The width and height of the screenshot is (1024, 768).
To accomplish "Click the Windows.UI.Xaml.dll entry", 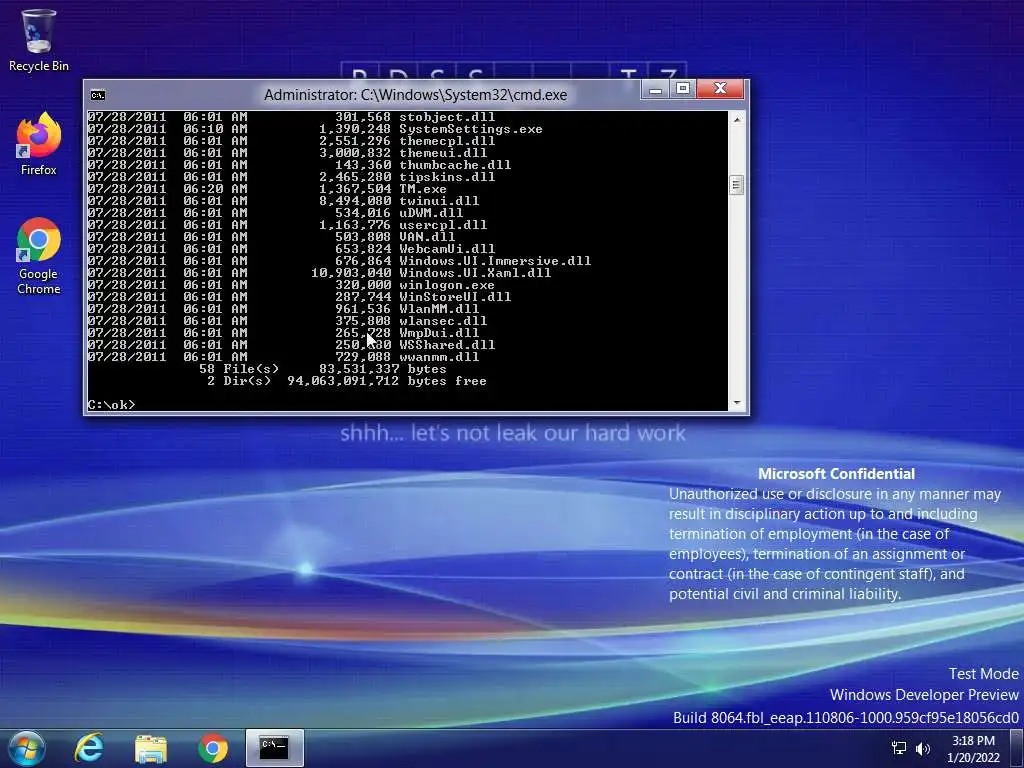I will [x=475, y=273].
